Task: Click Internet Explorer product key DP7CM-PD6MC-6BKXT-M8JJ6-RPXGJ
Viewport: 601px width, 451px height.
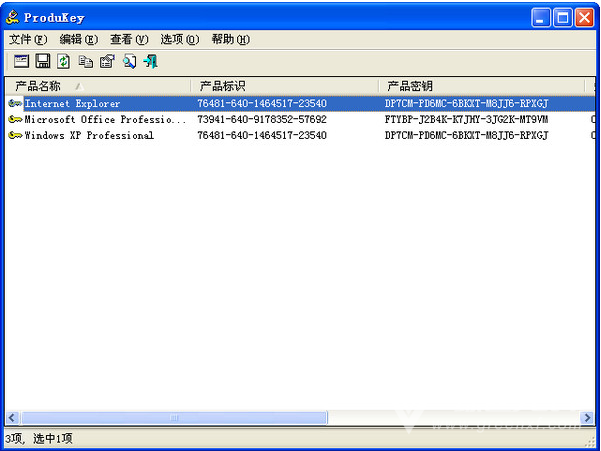Action: (x=466, y=103)
